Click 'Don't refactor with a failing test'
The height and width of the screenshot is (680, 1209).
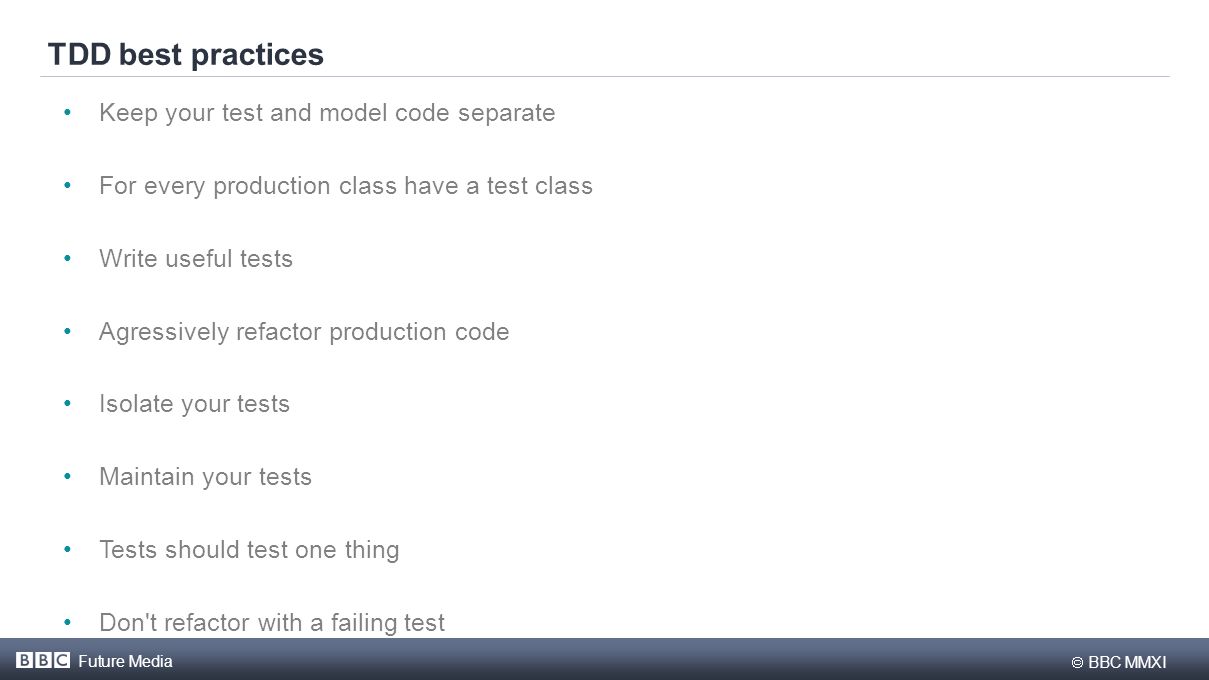point(272,623)
